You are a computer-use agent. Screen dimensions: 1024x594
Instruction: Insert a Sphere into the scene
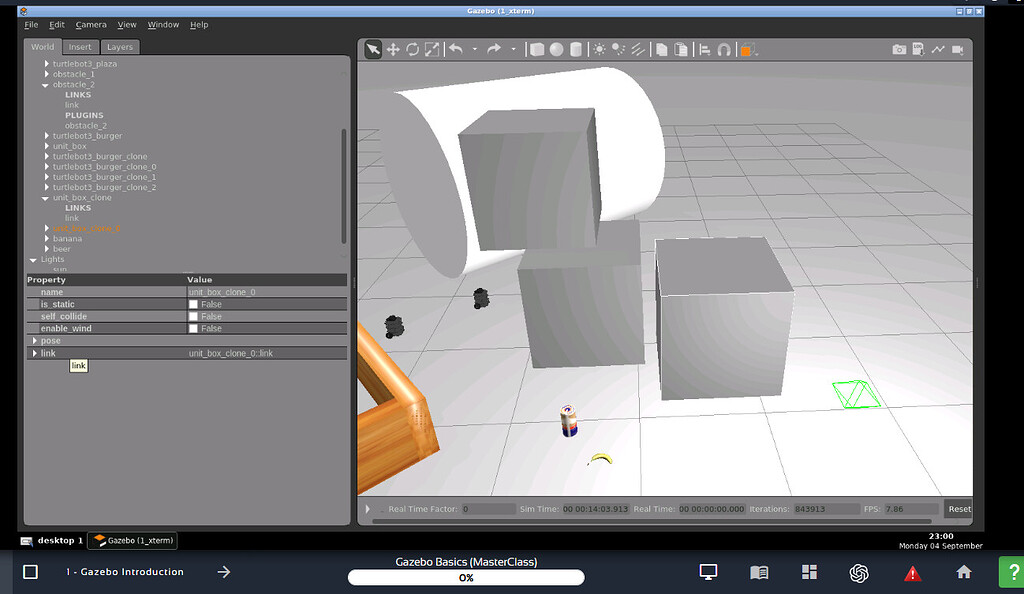(558, 48)
